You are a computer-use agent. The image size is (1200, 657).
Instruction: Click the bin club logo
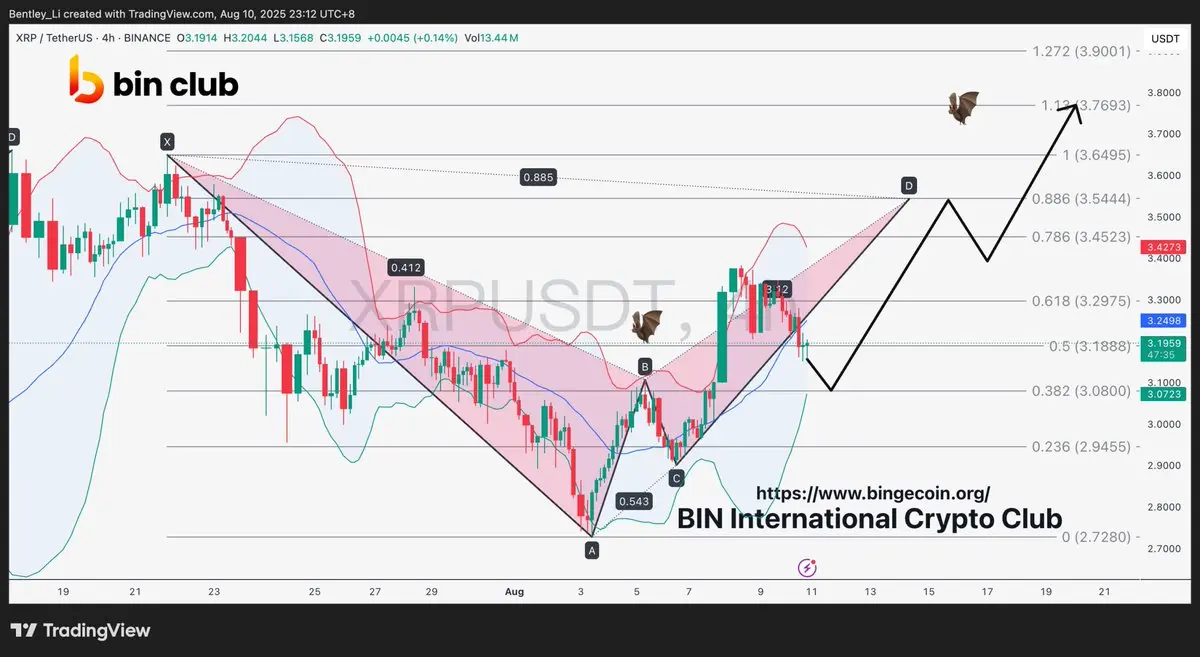tap(154, 80)
